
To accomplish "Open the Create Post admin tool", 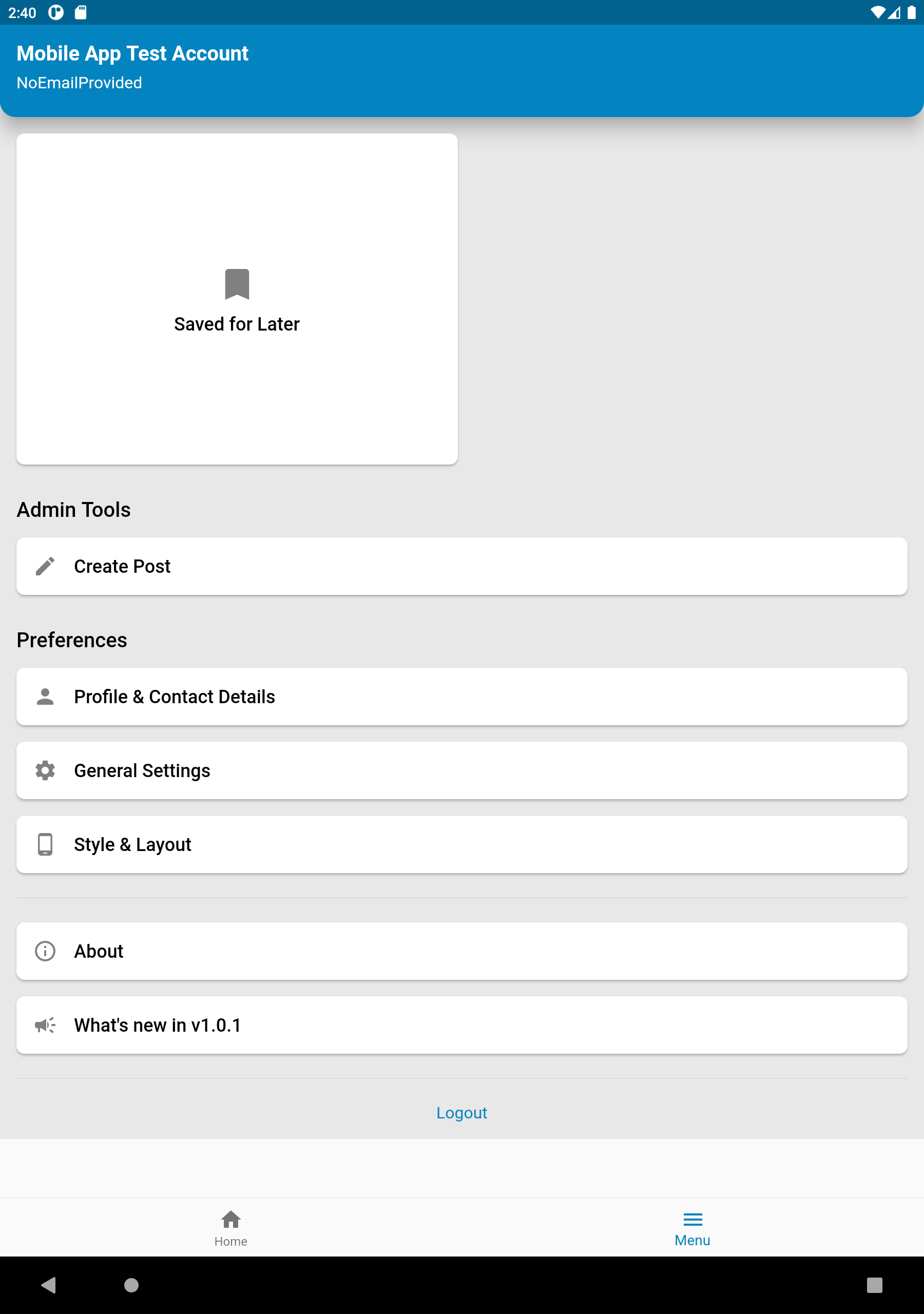I will [462, 566].
